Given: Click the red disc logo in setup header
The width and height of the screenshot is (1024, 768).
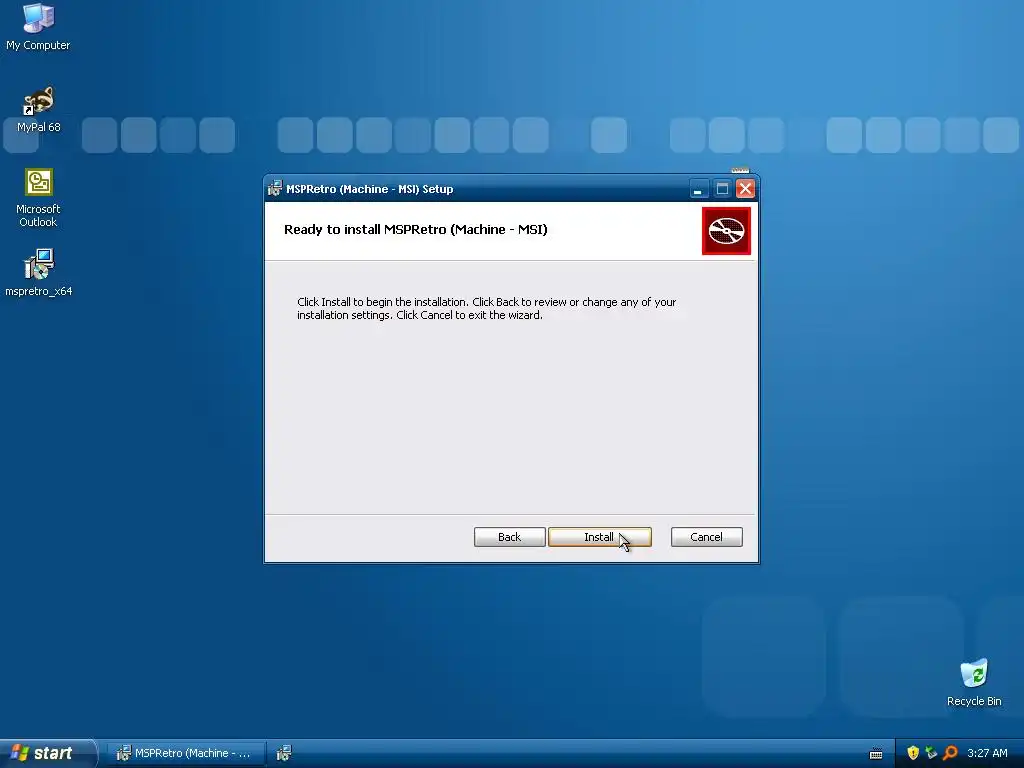Looking at the screenshot, I should point(726,231).
